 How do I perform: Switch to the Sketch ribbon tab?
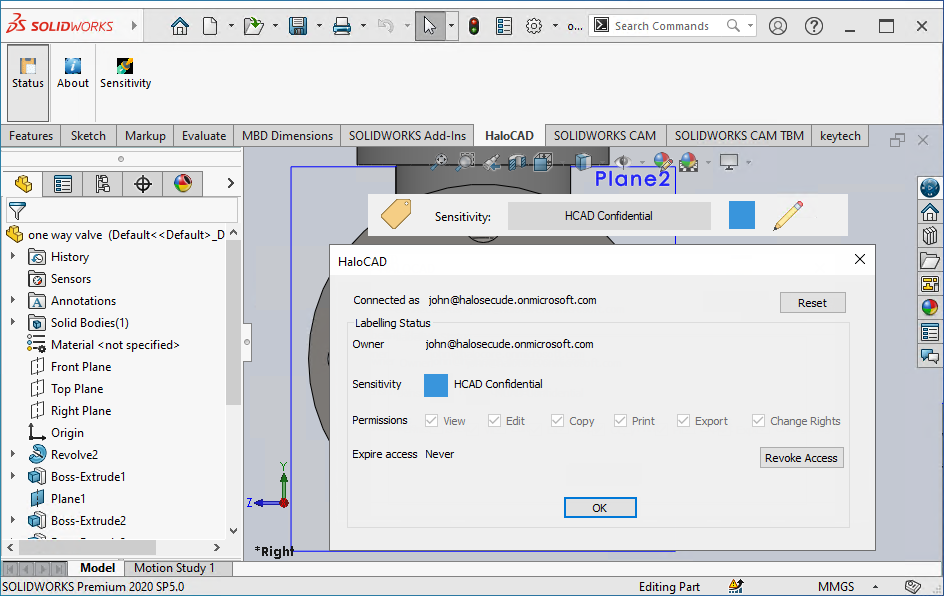88,135
